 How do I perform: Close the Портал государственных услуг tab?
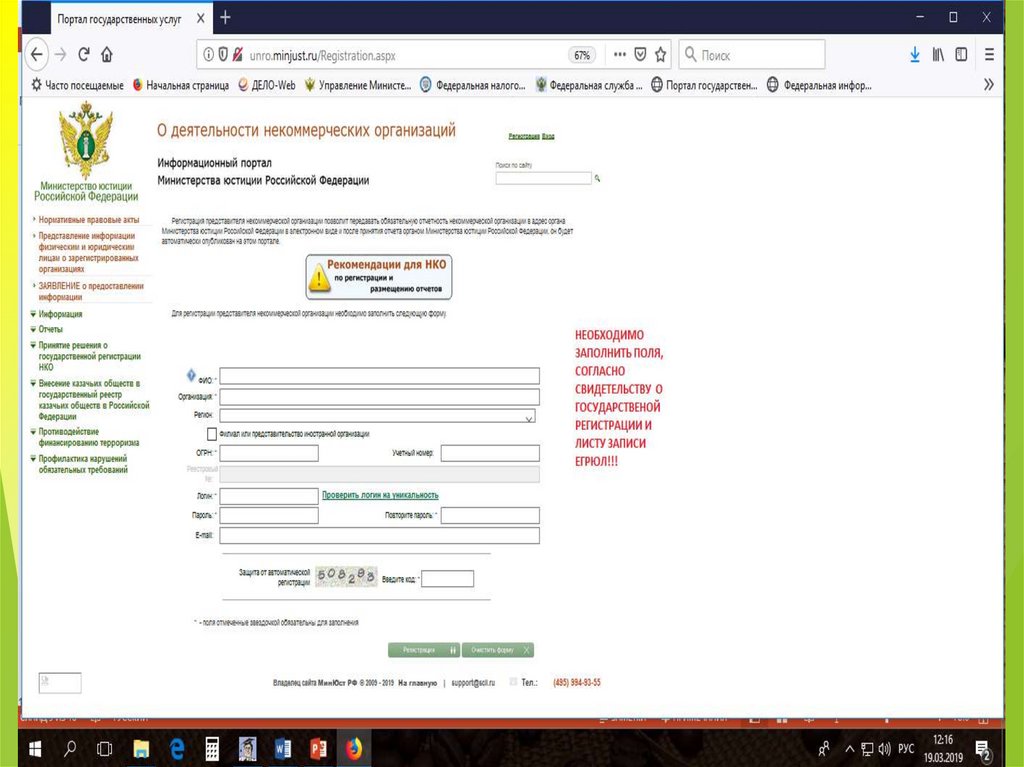pyautogui.click(x=200, y=18)
